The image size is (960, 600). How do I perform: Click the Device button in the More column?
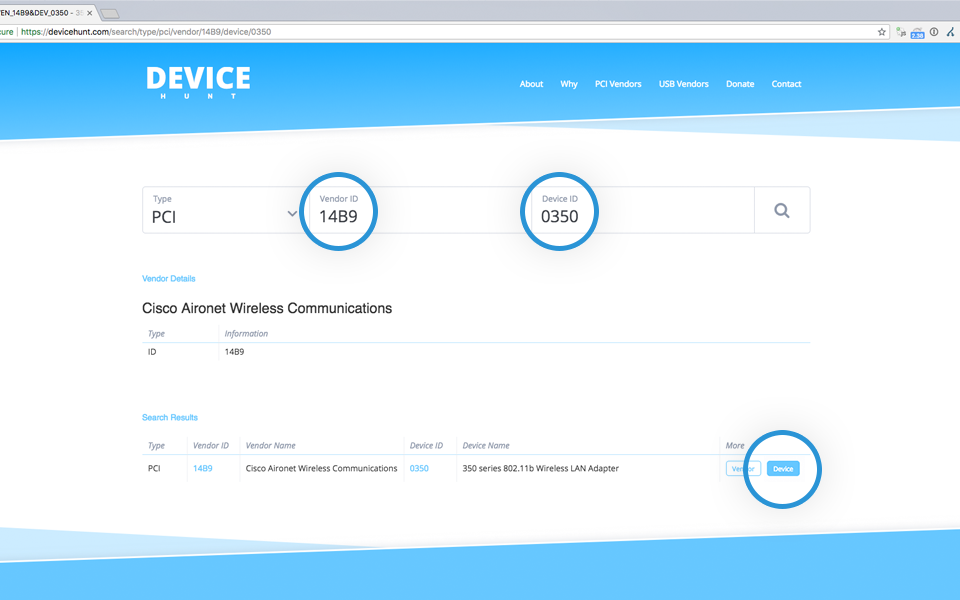coord(783,469)
